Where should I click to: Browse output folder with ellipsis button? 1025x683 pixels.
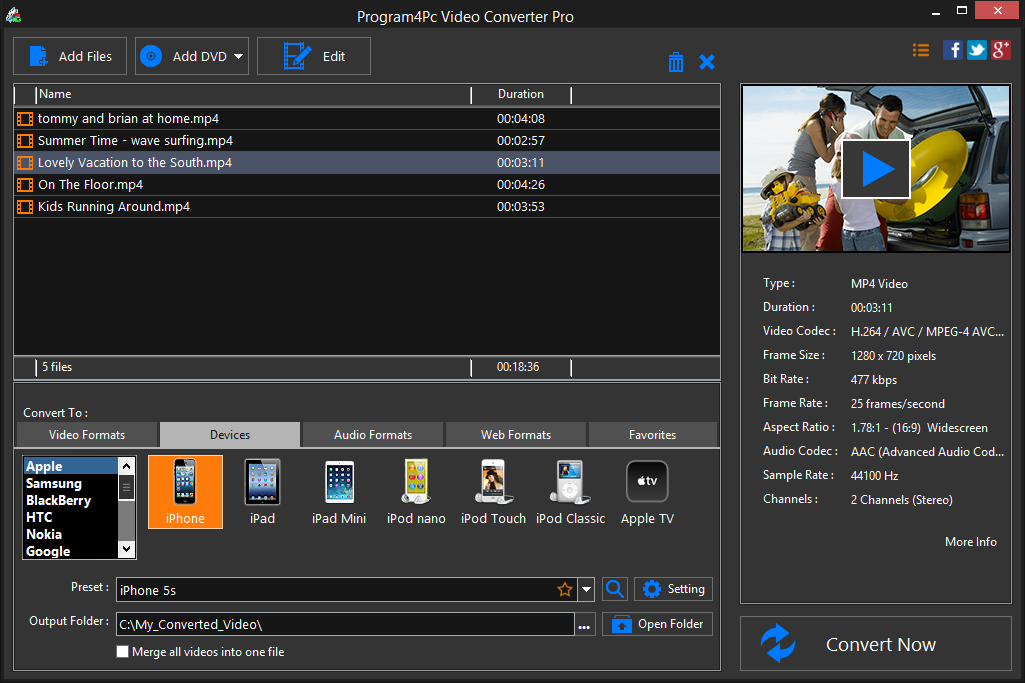585,626
